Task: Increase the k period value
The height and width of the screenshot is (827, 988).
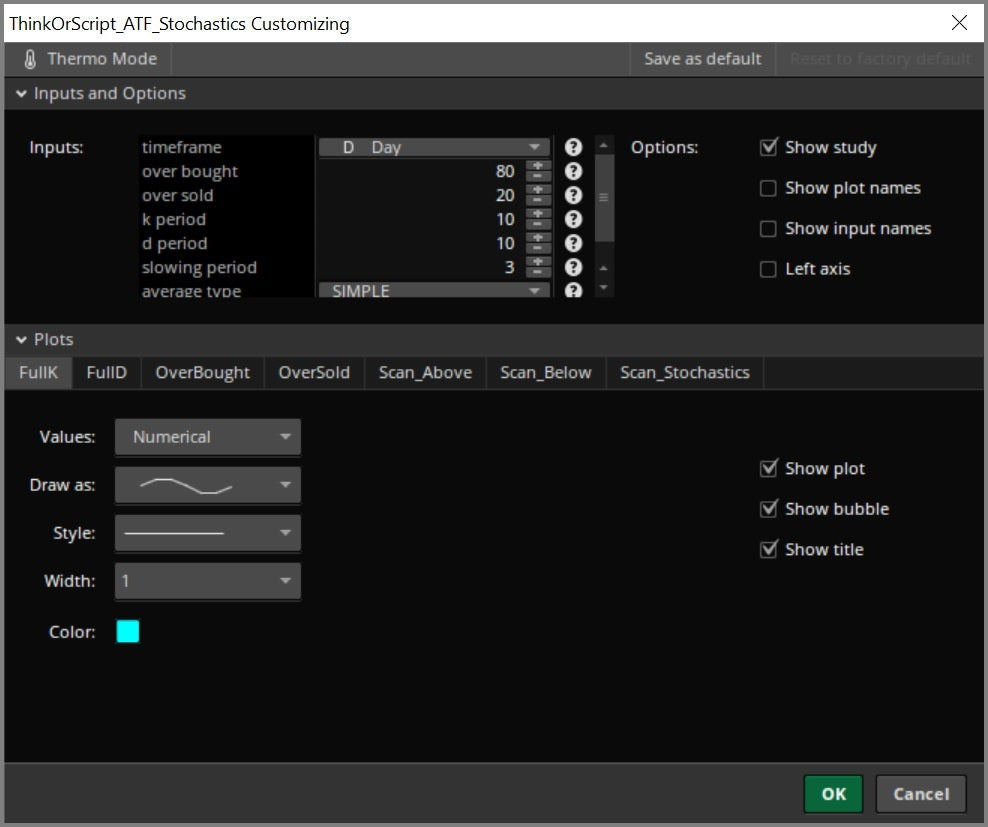Action: (x=538, y=214)
